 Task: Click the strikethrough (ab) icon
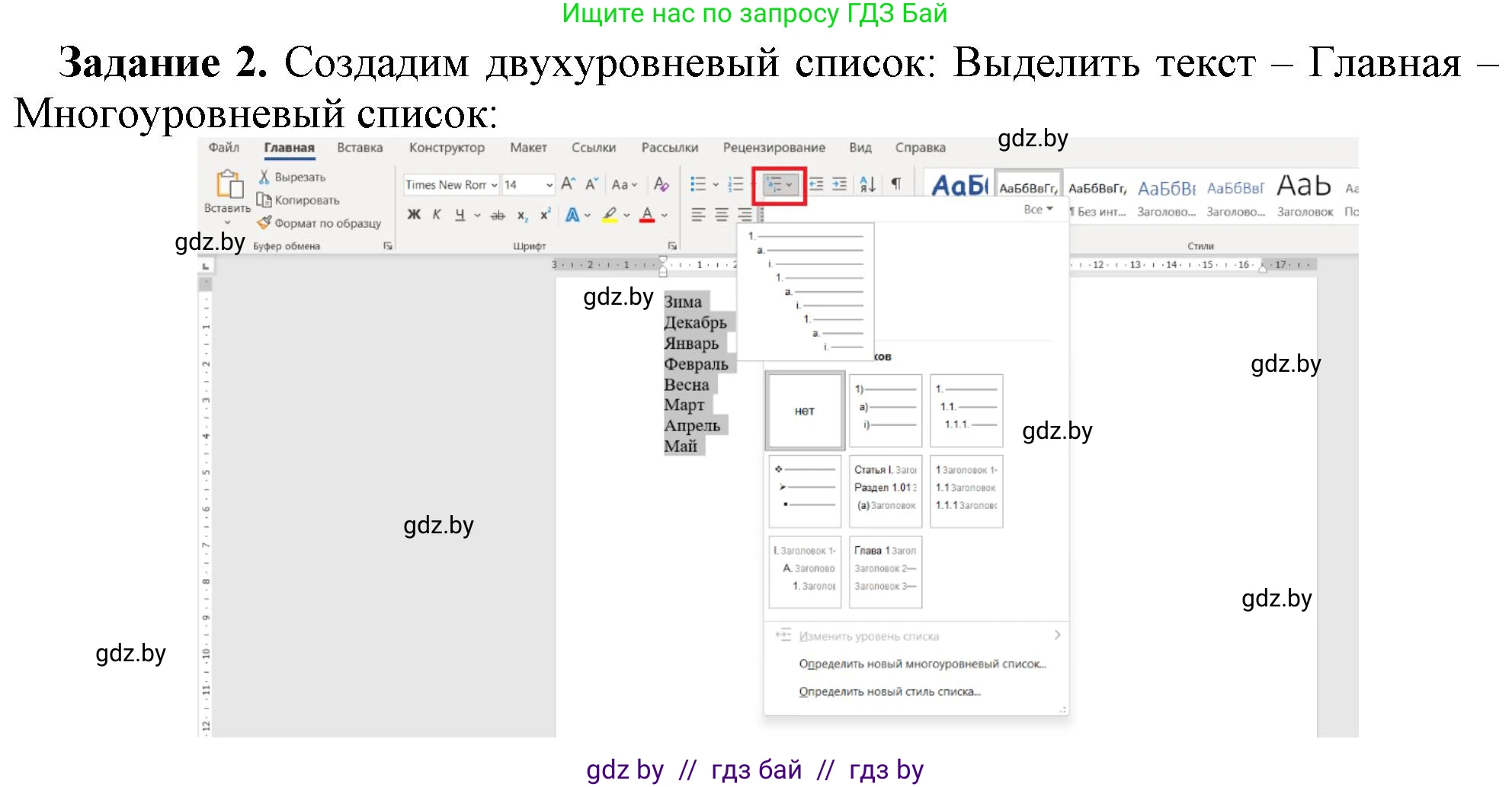coord(497,214)
